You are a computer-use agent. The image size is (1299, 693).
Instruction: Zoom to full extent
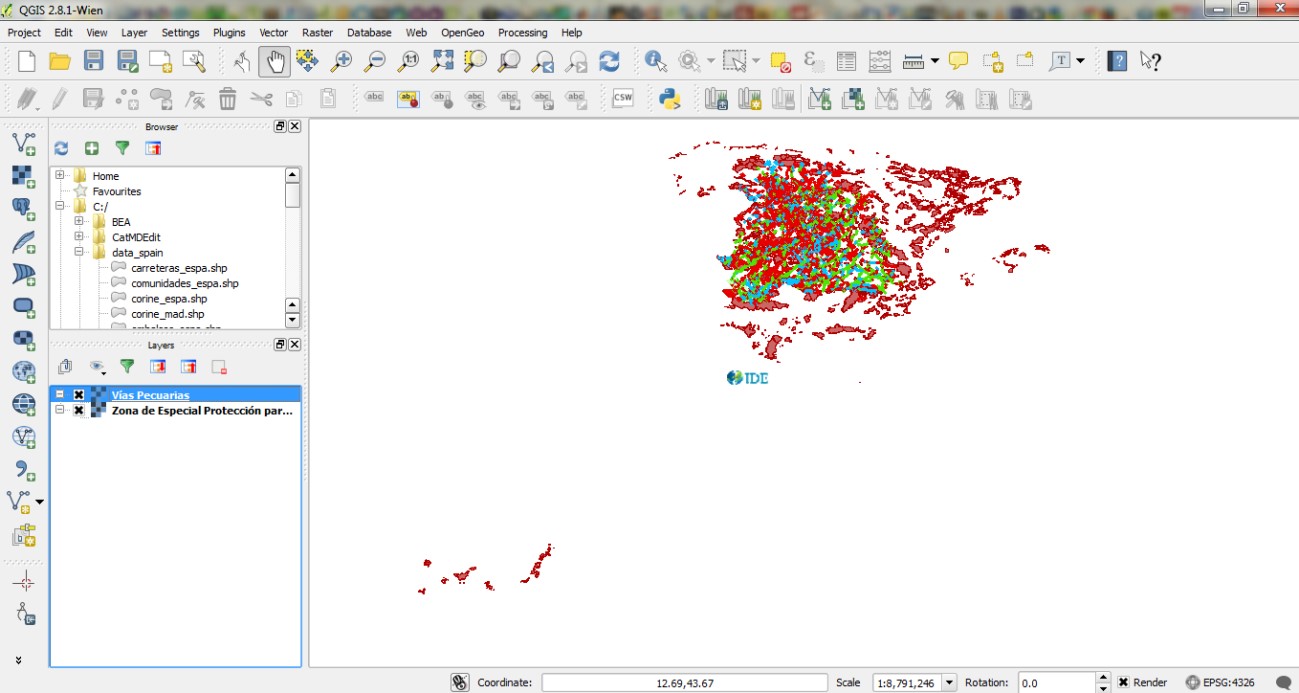click(x=442, y=62)
